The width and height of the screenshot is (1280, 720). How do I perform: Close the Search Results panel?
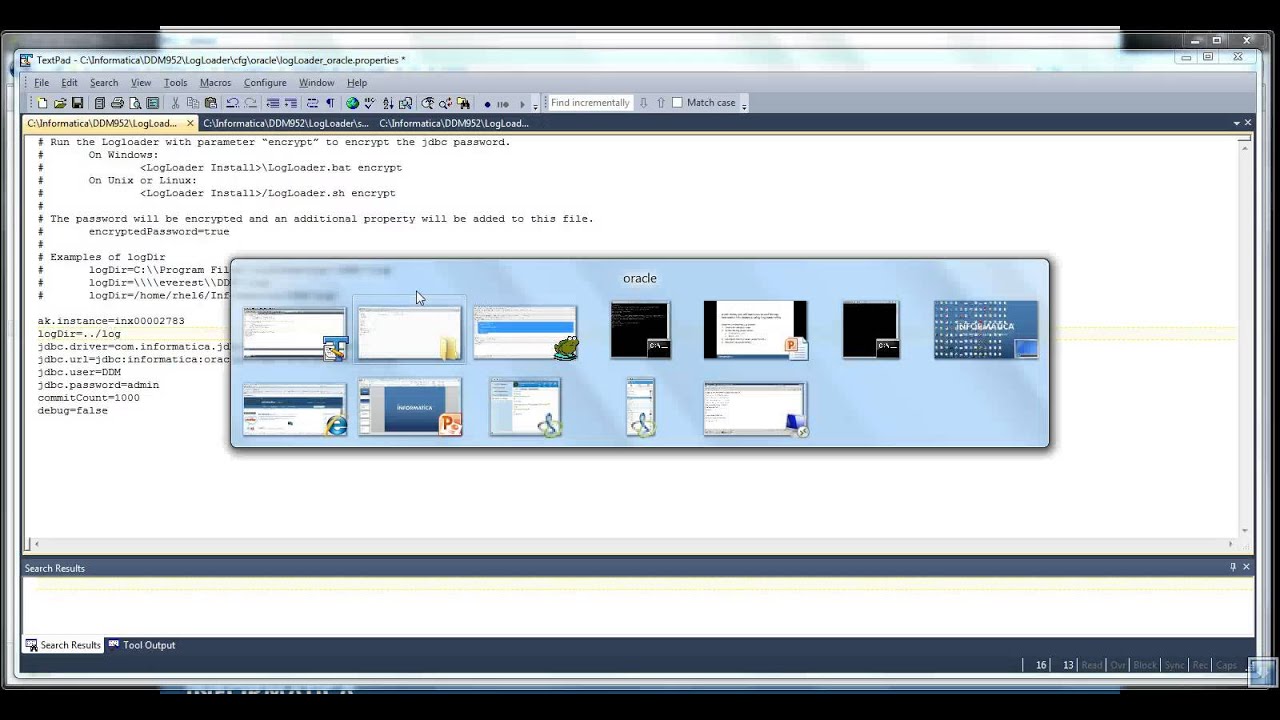1246,567
